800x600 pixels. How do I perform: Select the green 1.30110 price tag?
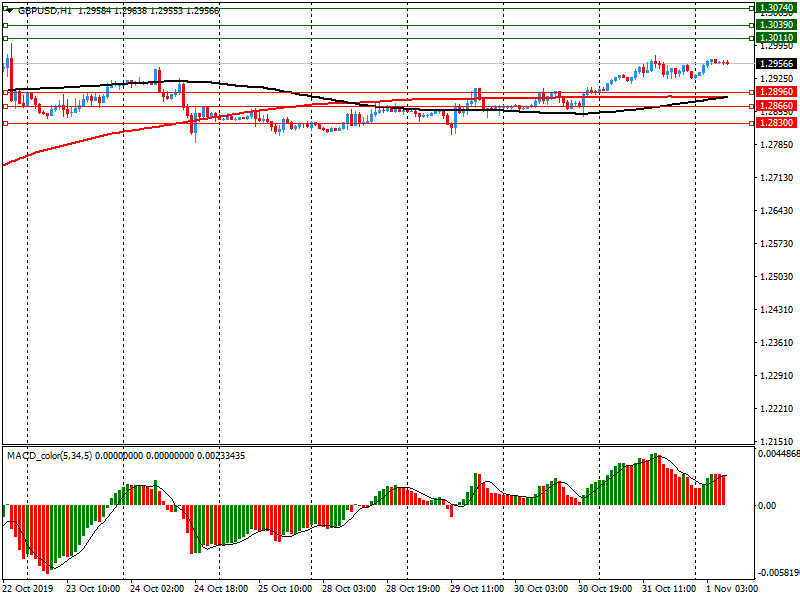click(x=776, y=38)
